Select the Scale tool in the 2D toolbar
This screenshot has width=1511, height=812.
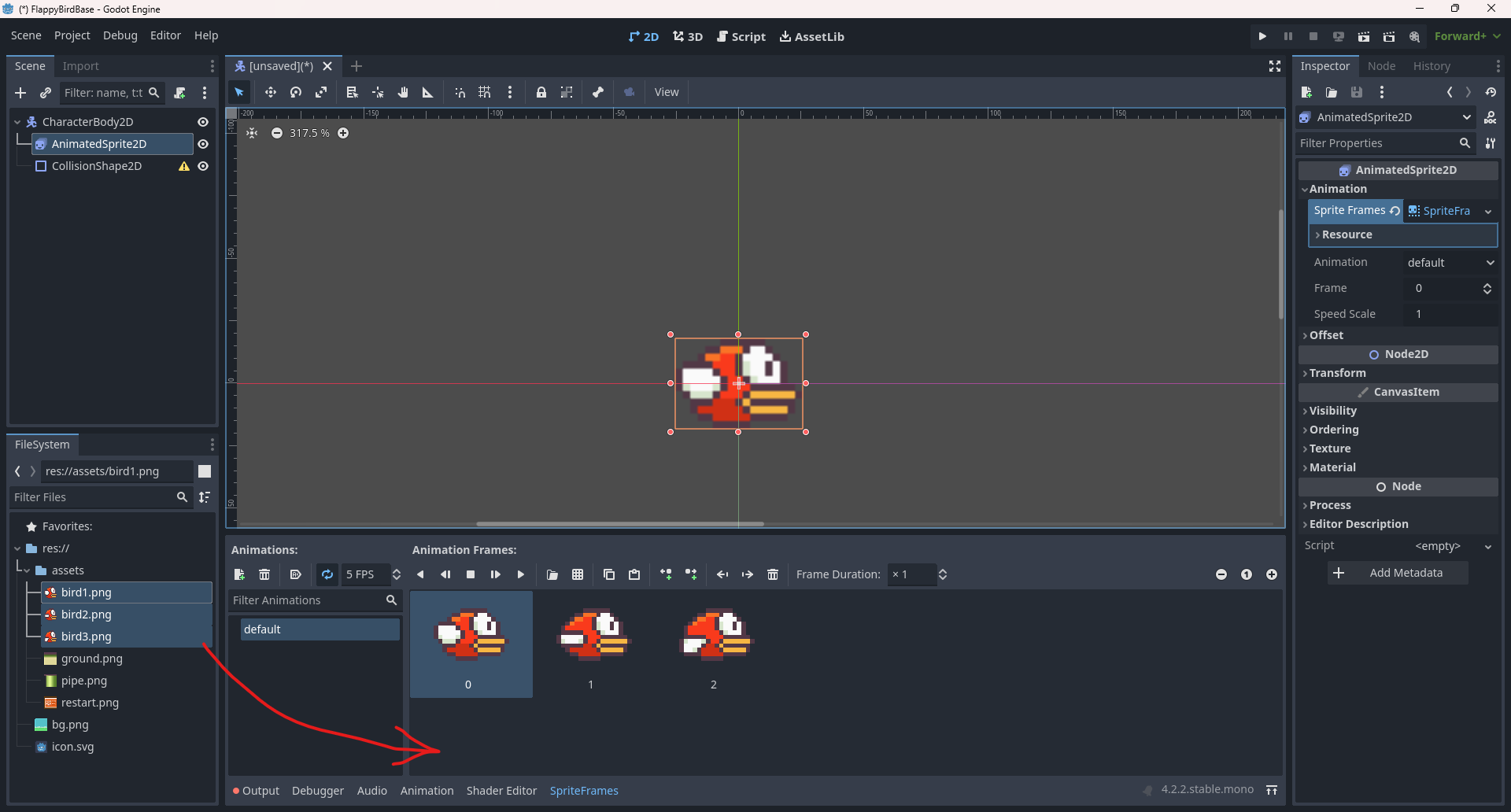(x=321, y=92)
